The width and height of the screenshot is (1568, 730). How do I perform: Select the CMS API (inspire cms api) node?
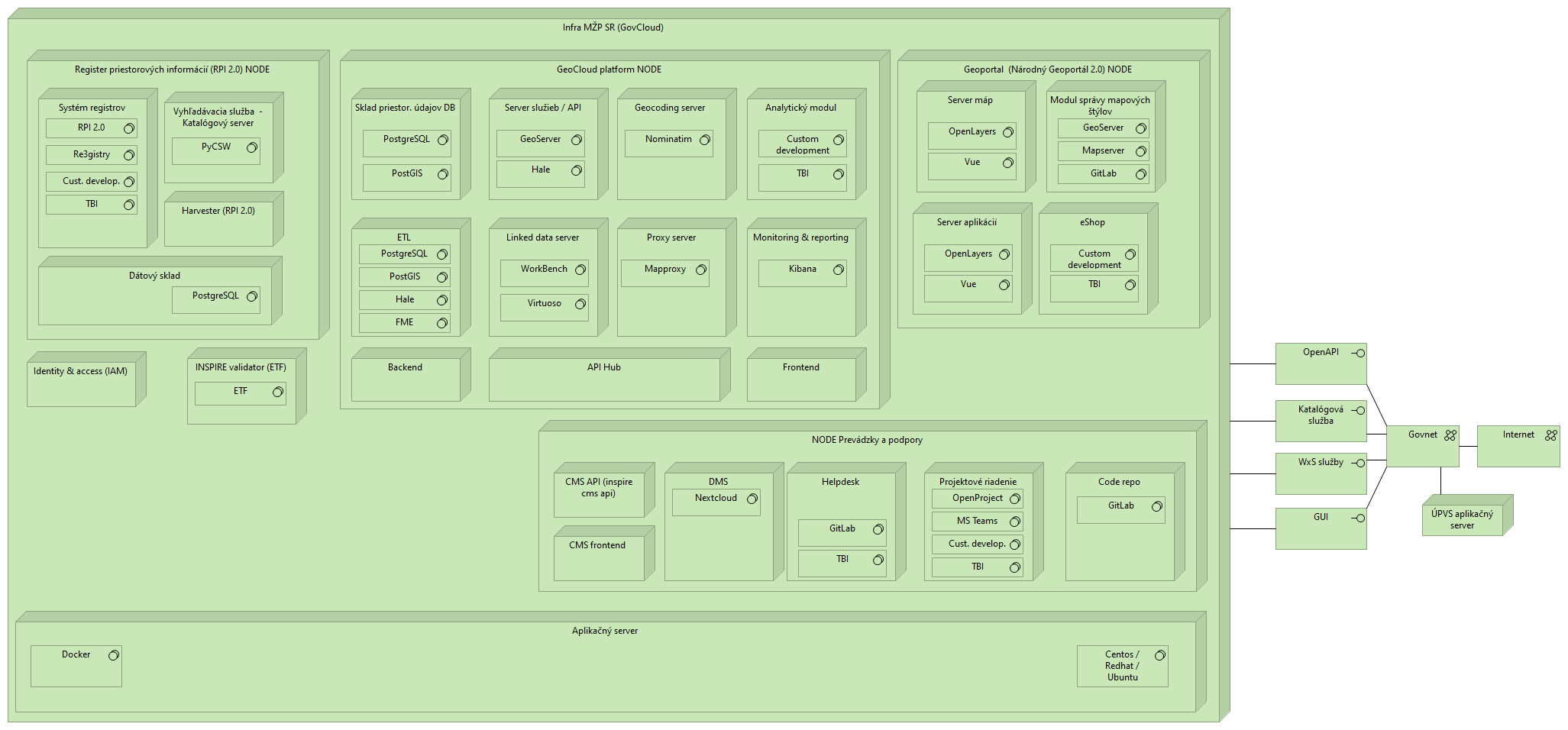(604, 489)
